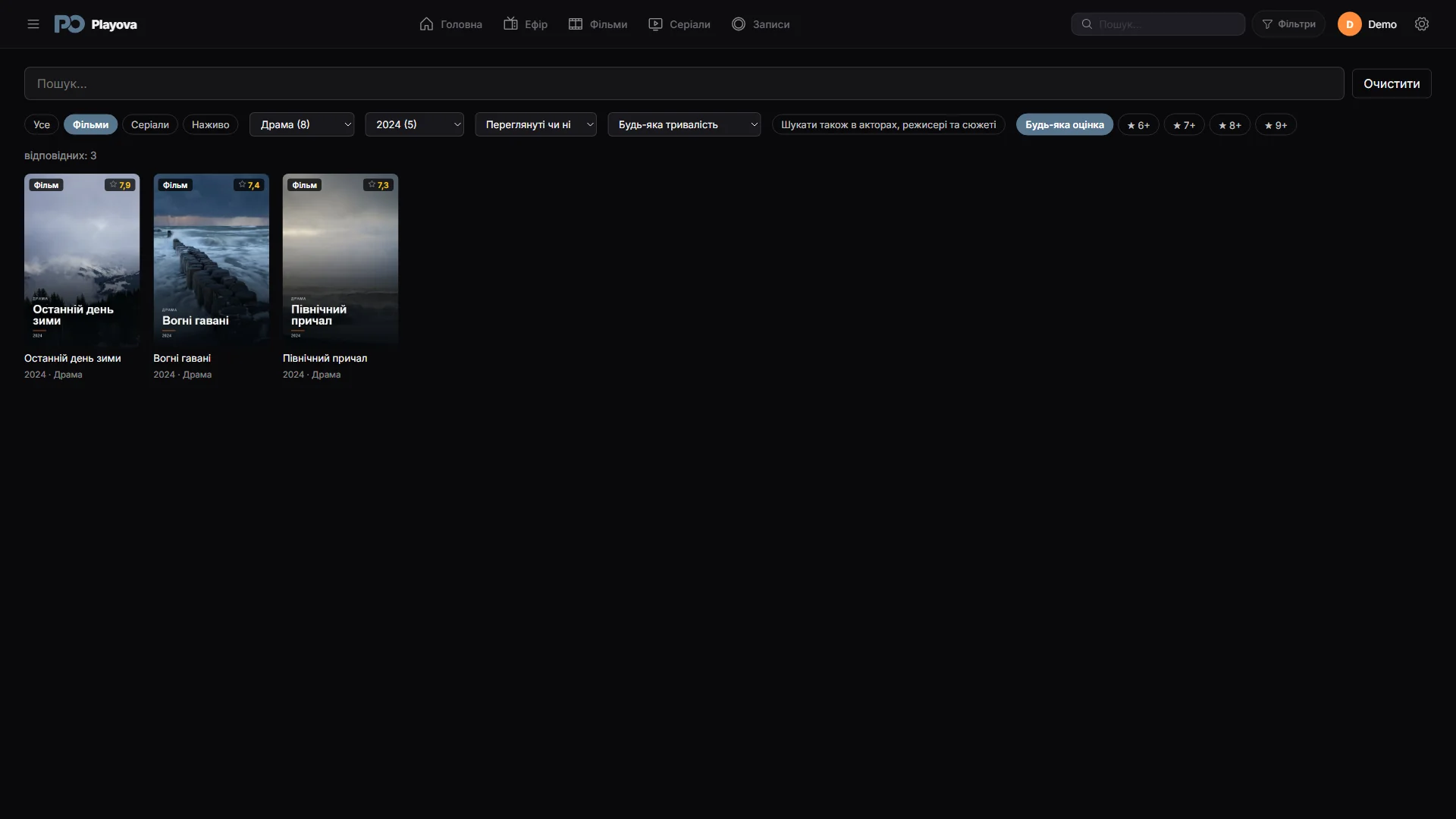This screenshot has height=819, width=1456.
Task: Click the record icon beside Записи
Action: pyautogui.click(x=739, y=24)
